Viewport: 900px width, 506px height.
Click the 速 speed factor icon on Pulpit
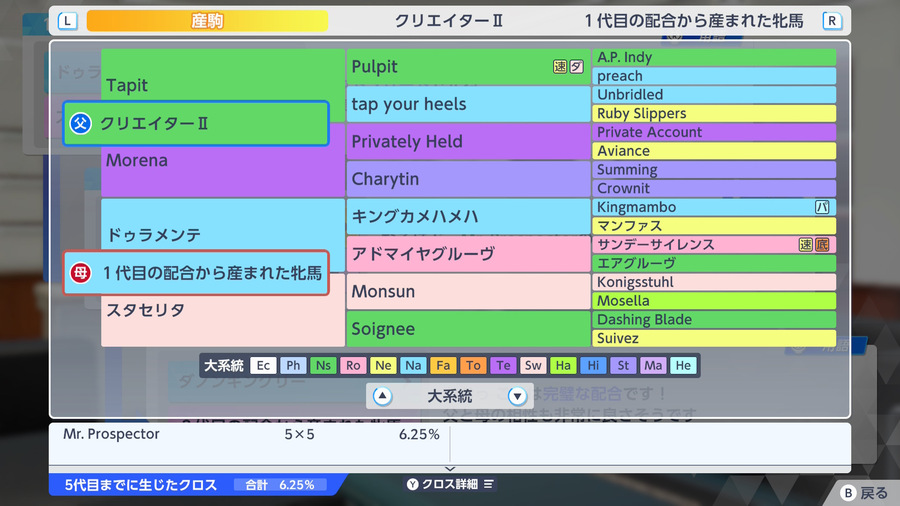[560, 67]
